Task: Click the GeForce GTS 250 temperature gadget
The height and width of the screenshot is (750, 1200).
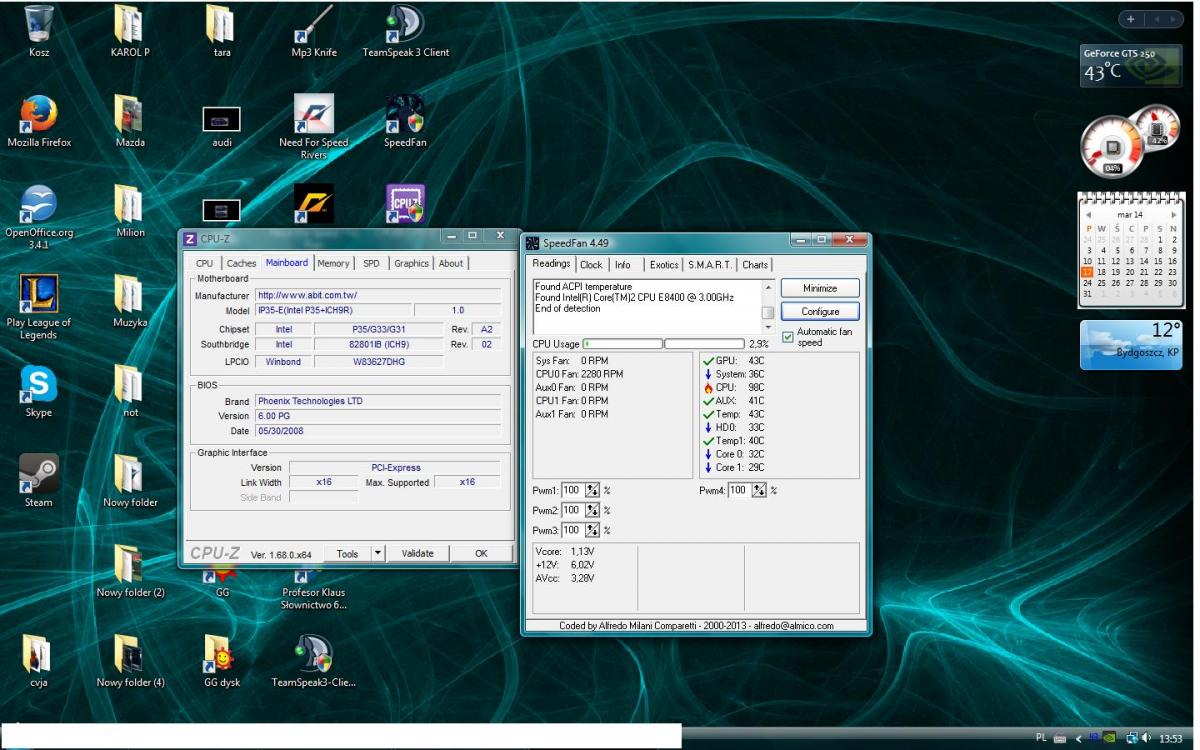Action: [x=1131, y=65]
